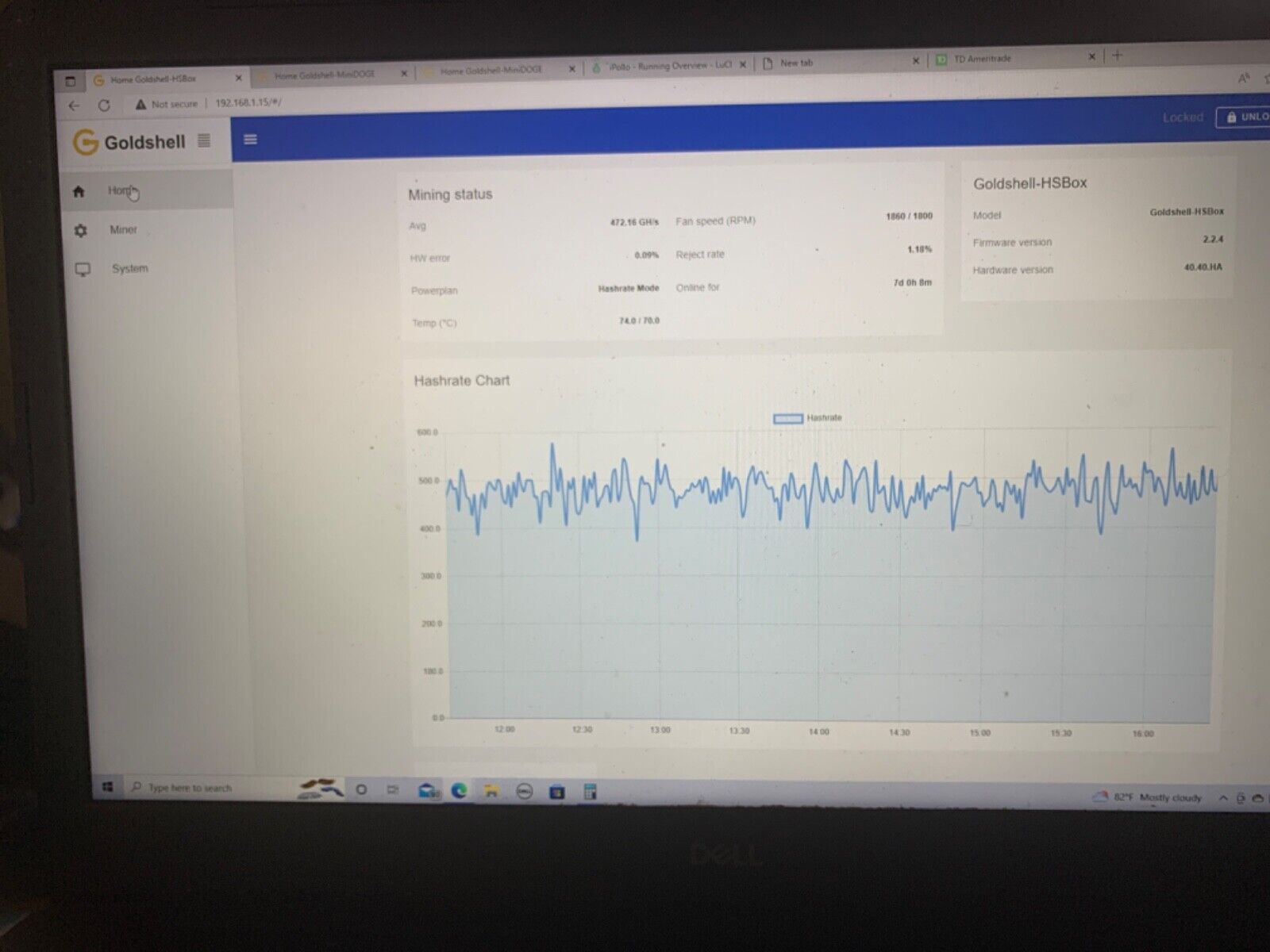1270x952 pixels.
Task: Switch to first Home Goldshell-MiniDOGE tab
Action: tap(324, 75)
